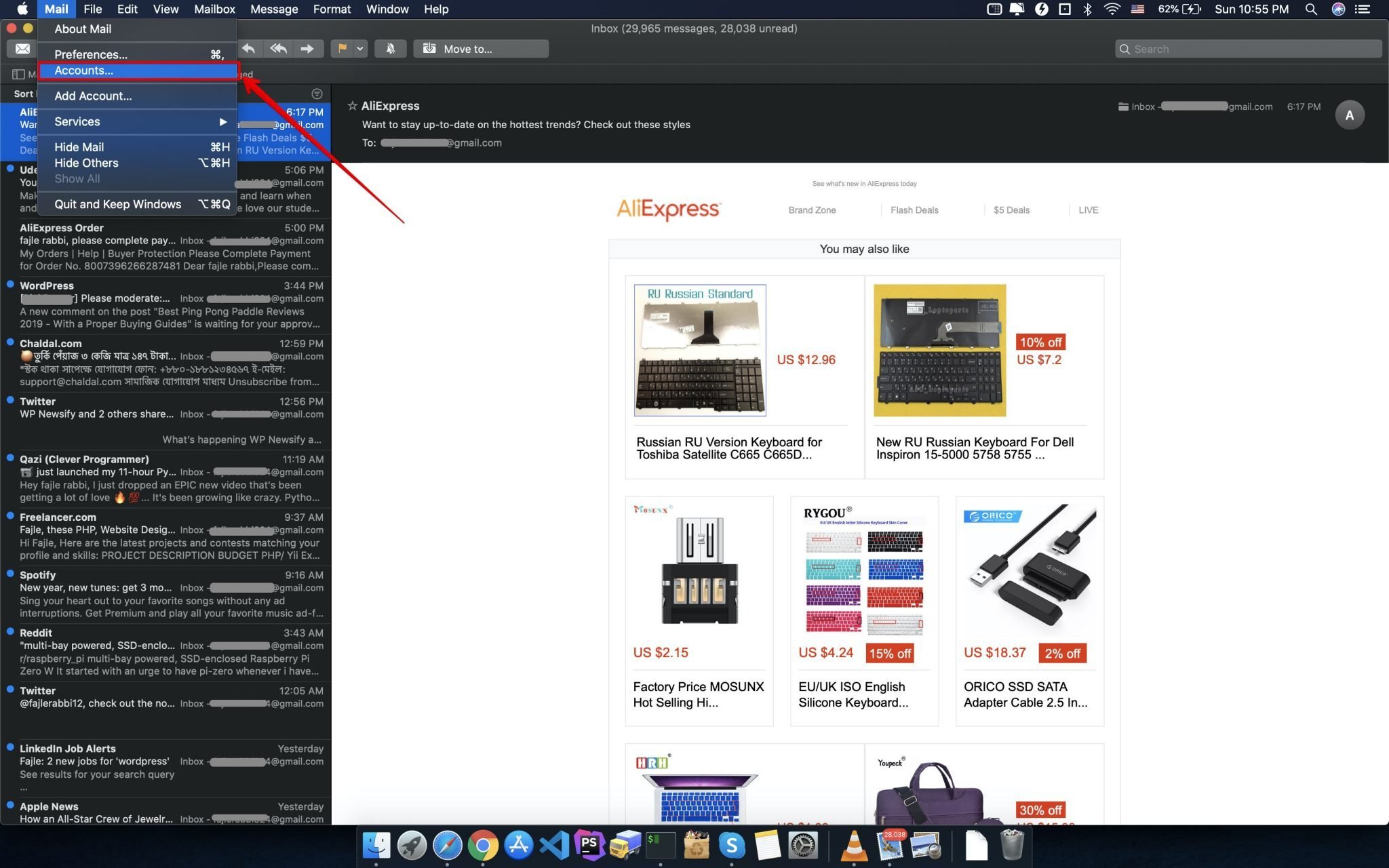Viewport: 1389px width, 868px height.
Task: Open the Move to… dropdown
Action: point(481,49)
